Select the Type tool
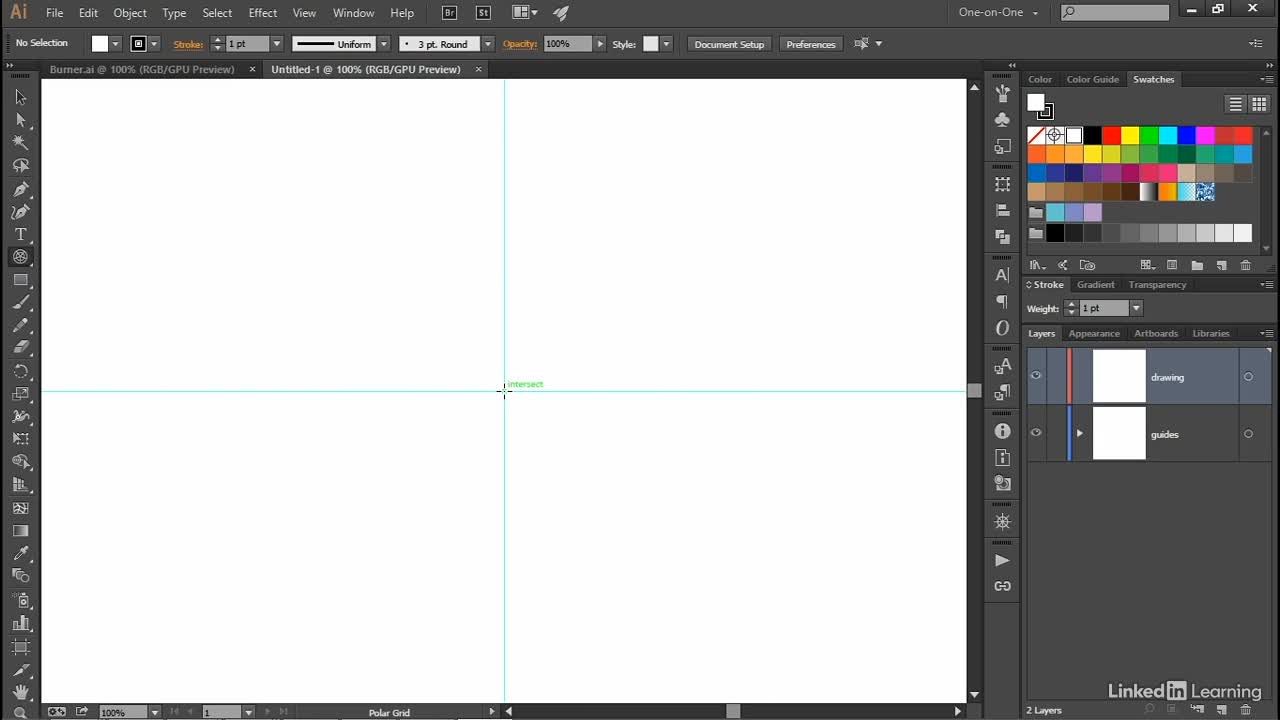Image resolution: width=1280 pixels, height=720 pixels. coord(20,234)
